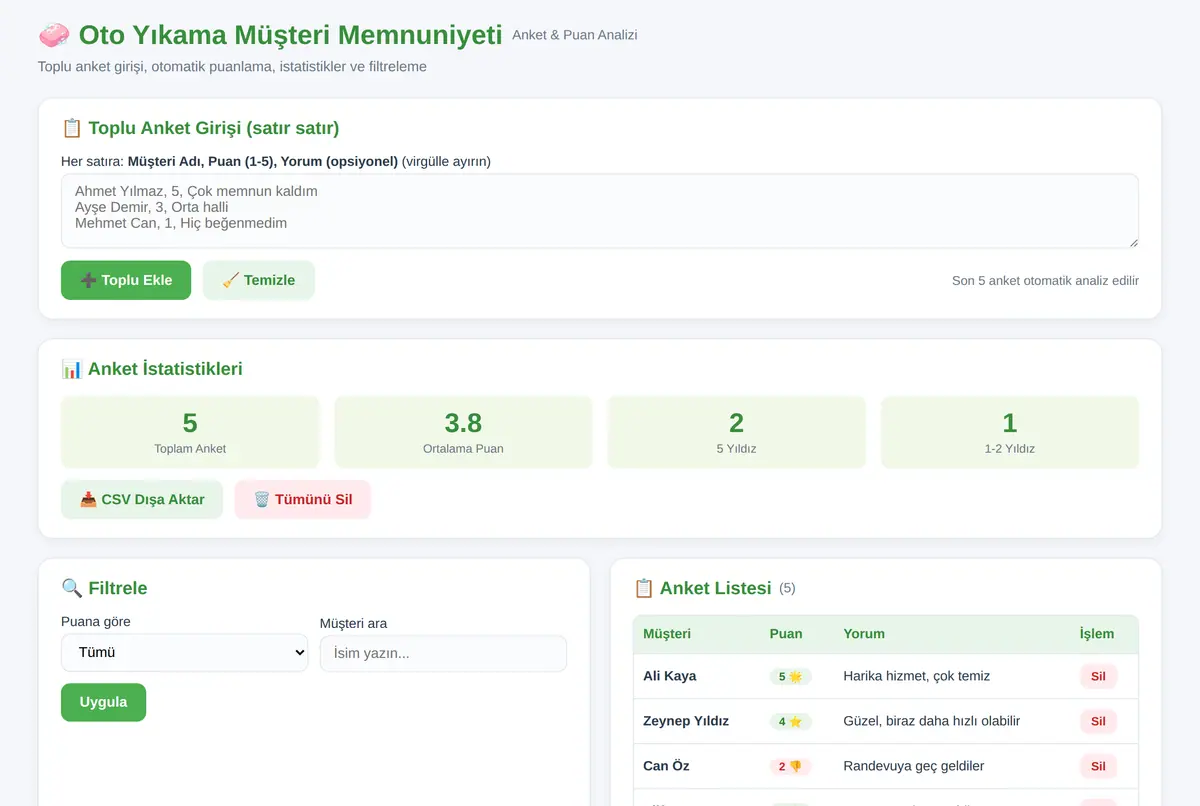Click the Müşteri ara search field
Viewport: 1200px width, 806px height.
tap(443, 653)
